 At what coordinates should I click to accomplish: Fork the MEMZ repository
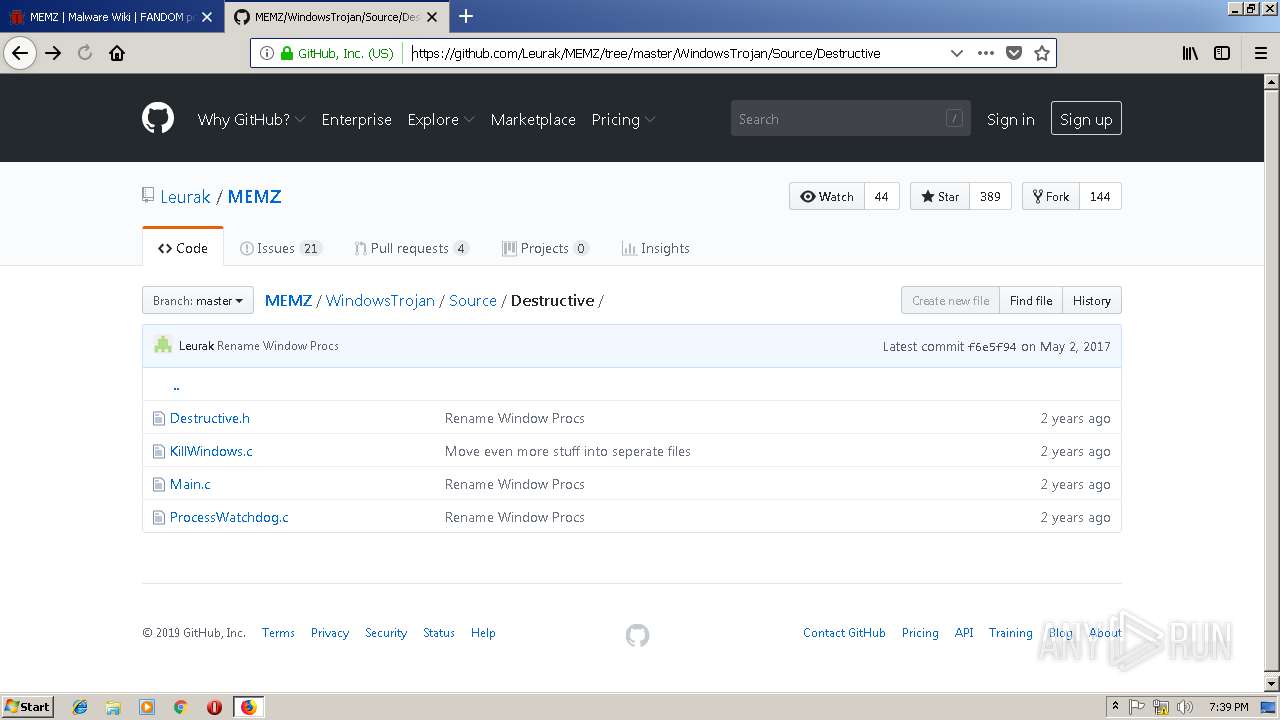(x=1051, y=196)
